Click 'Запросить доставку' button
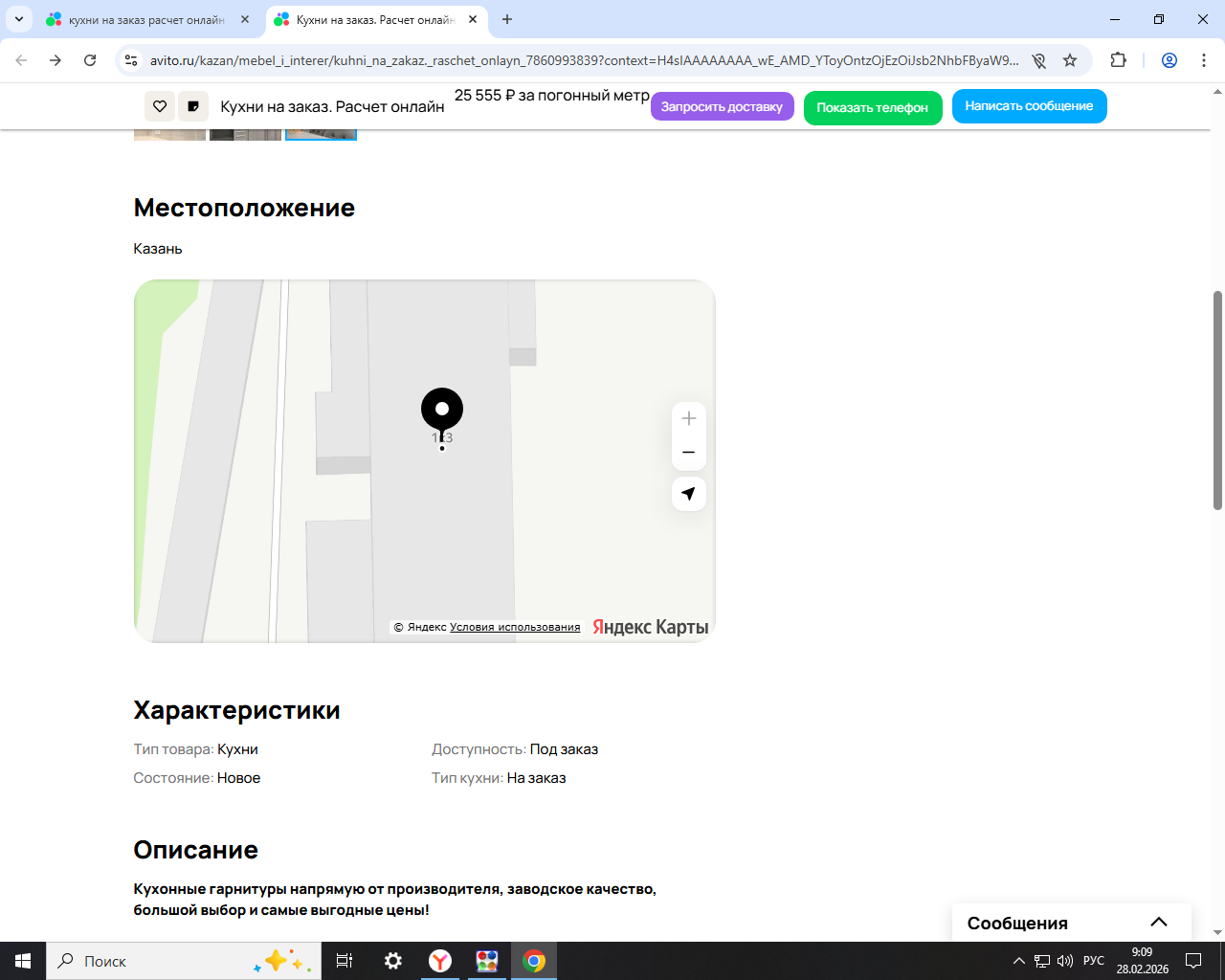Viewport: 1225px width, 980px height. coord(723,106)
